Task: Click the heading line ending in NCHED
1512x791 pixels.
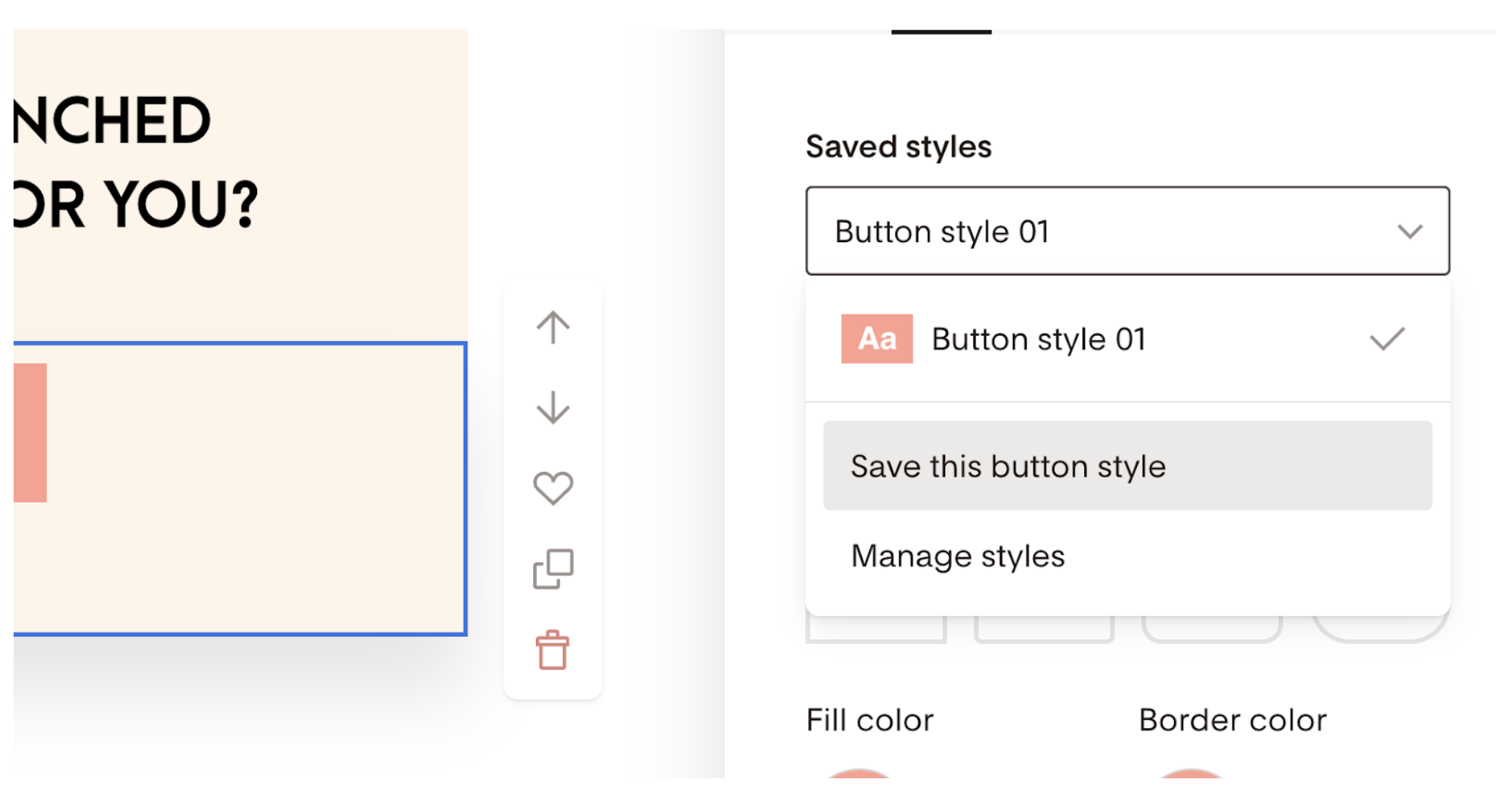Action: (x=112, y=120)
